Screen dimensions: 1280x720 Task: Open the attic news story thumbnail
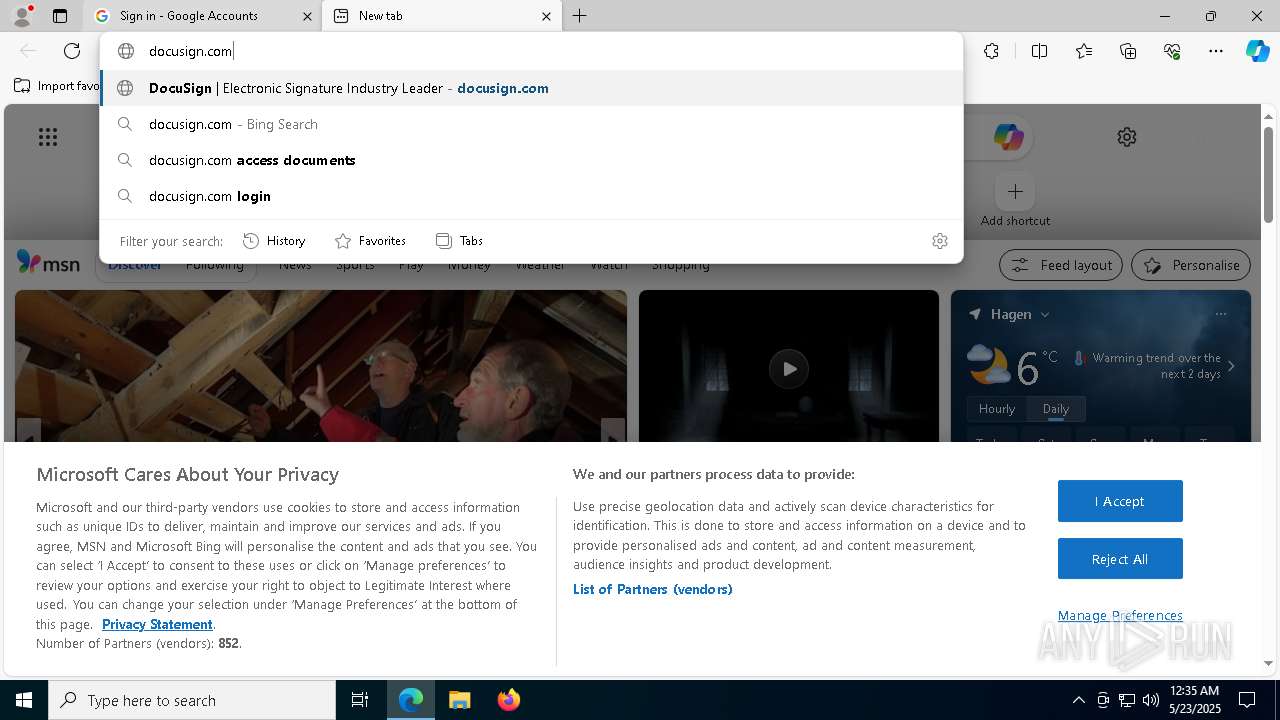pos(321,366)
